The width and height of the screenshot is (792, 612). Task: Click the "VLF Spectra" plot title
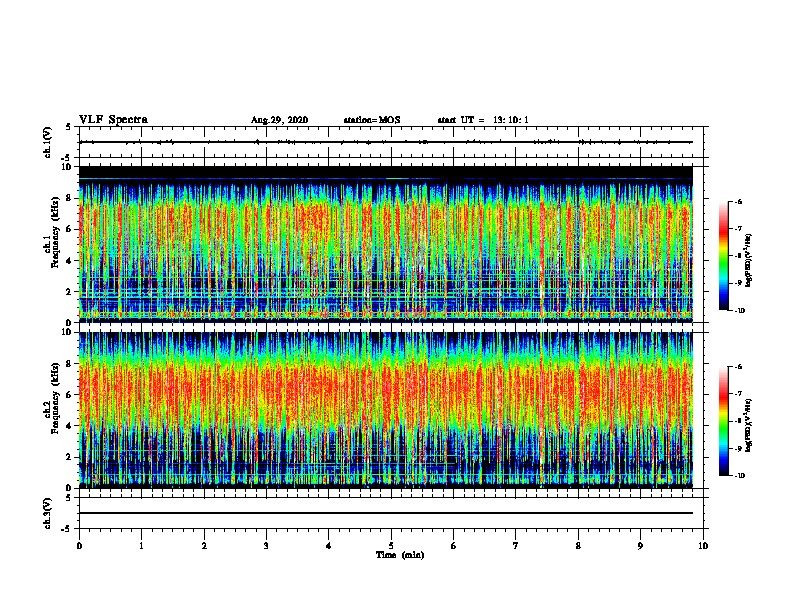[113, 120]
